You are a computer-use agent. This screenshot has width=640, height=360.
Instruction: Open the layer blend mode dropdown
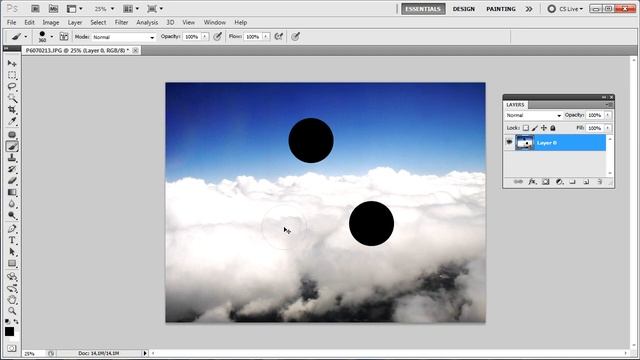coord(533,116)
